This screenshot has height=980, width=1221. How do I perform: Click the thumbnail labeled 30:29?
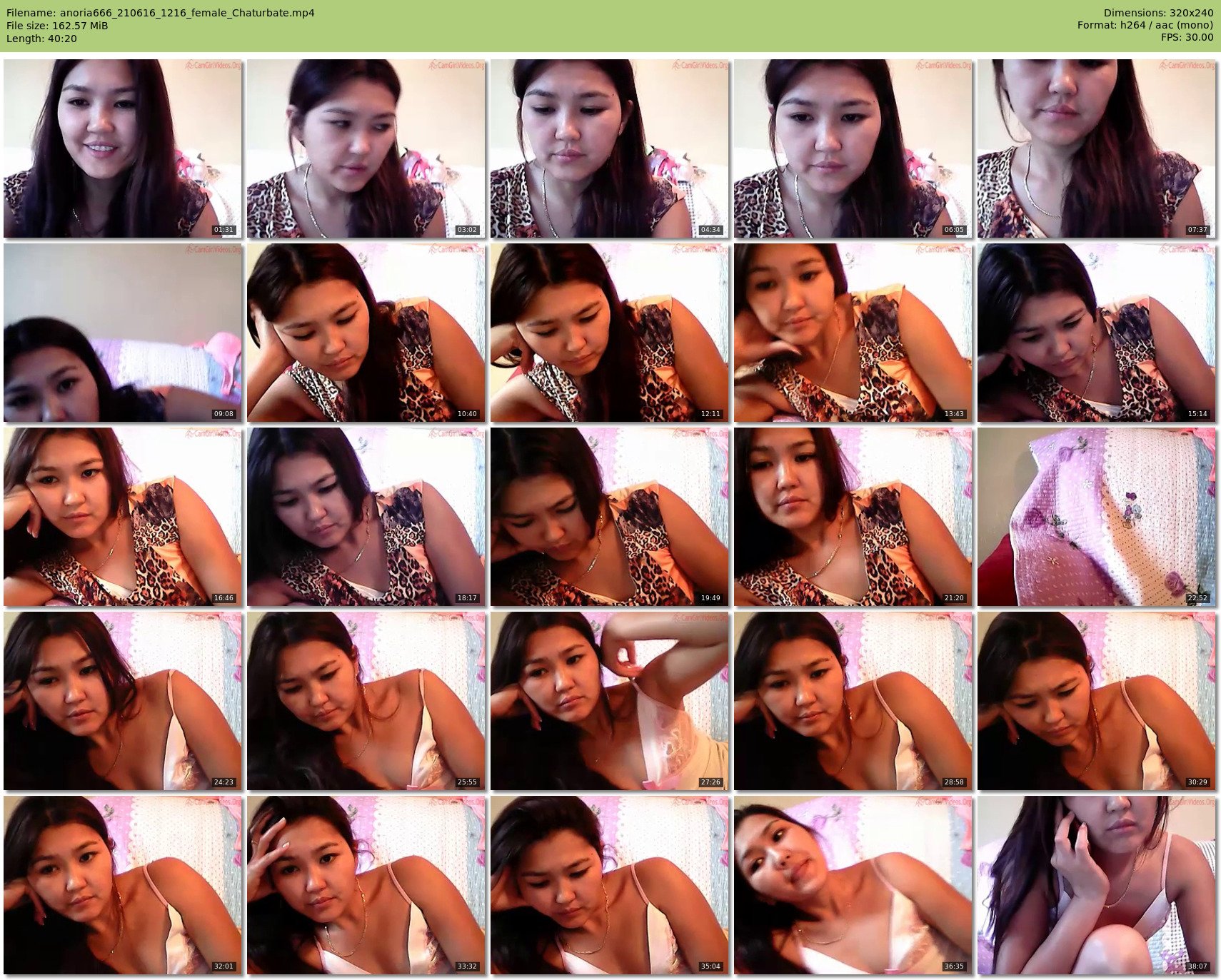point(1097,701)
